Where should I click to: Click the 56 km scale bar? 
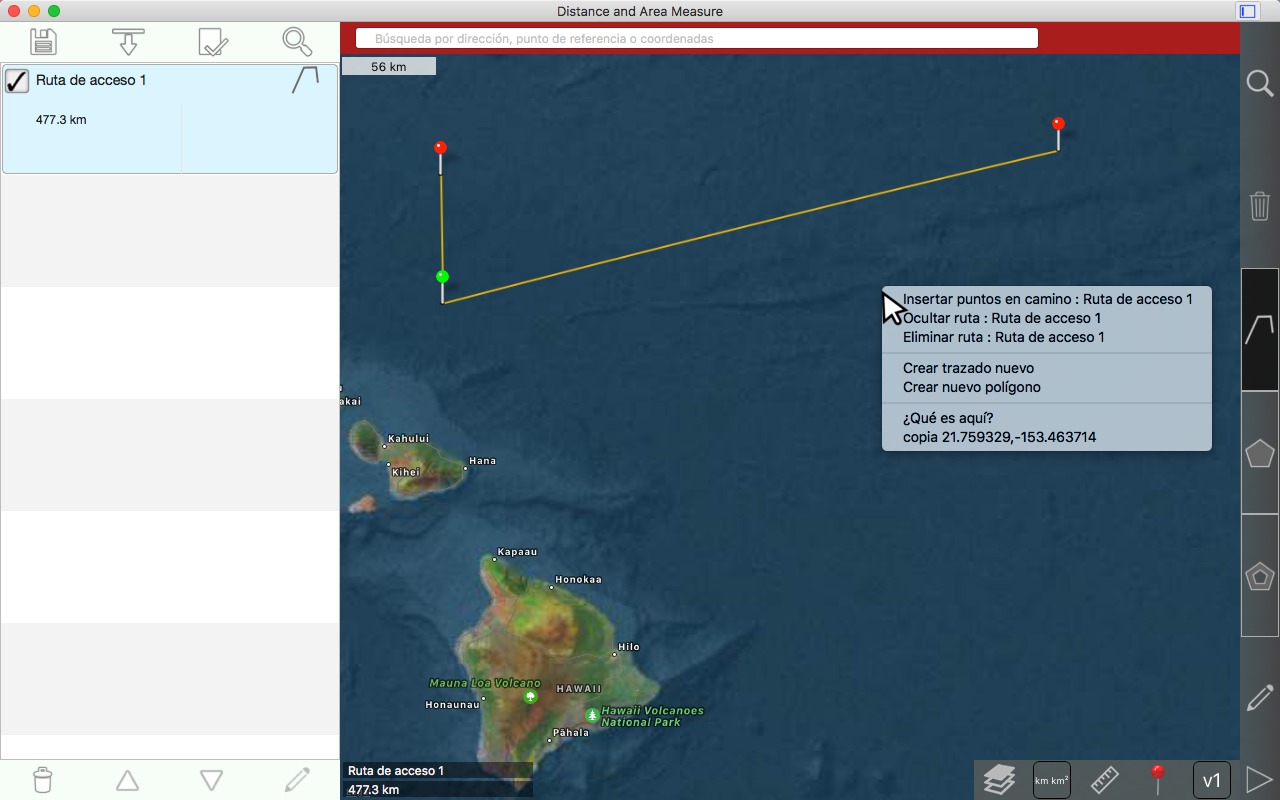388,67
